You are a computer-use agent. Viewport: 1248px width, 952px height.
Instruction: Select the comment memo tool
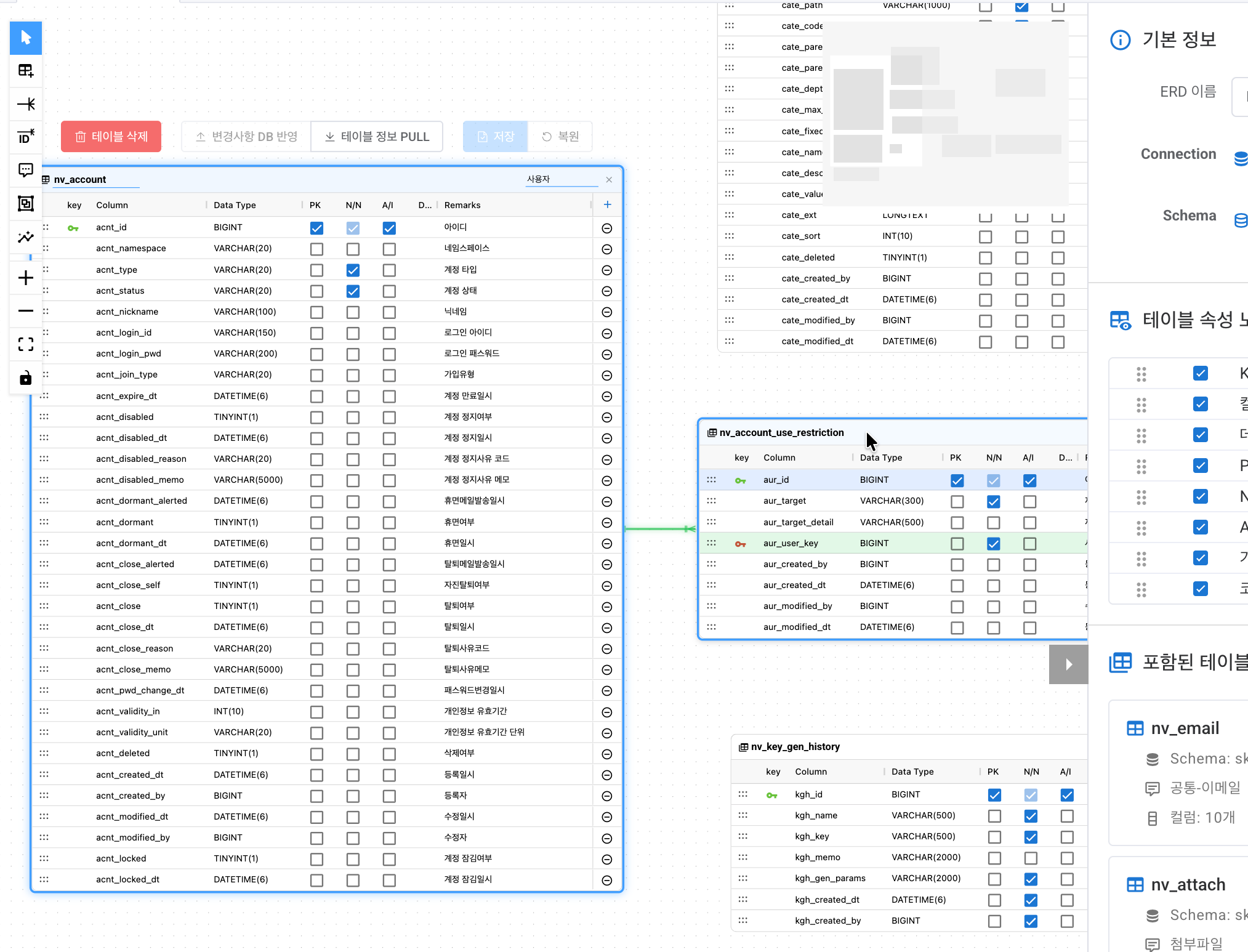(26, 170)
